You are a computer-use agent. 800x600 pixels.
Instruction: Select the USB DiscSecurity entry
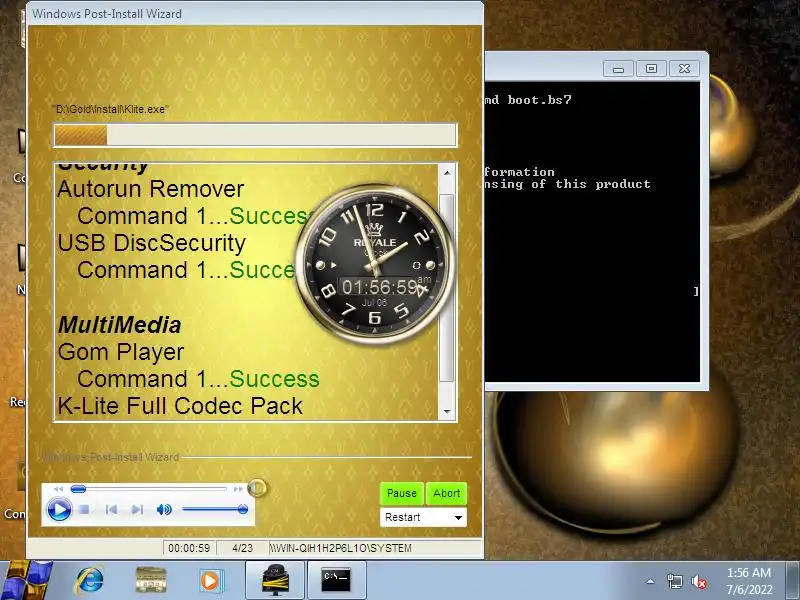pyautogui.click(x=152, y=243)
